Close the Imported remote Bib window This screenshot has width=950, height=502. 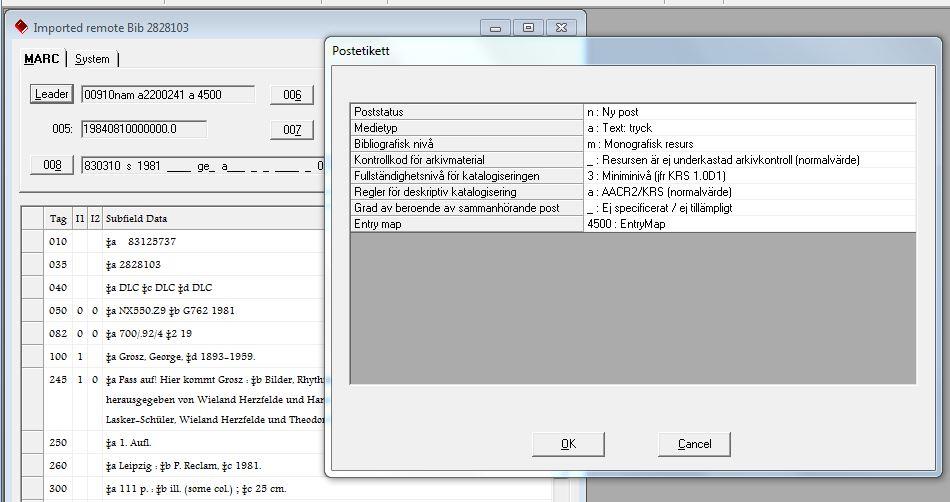(x=561, y=28)
